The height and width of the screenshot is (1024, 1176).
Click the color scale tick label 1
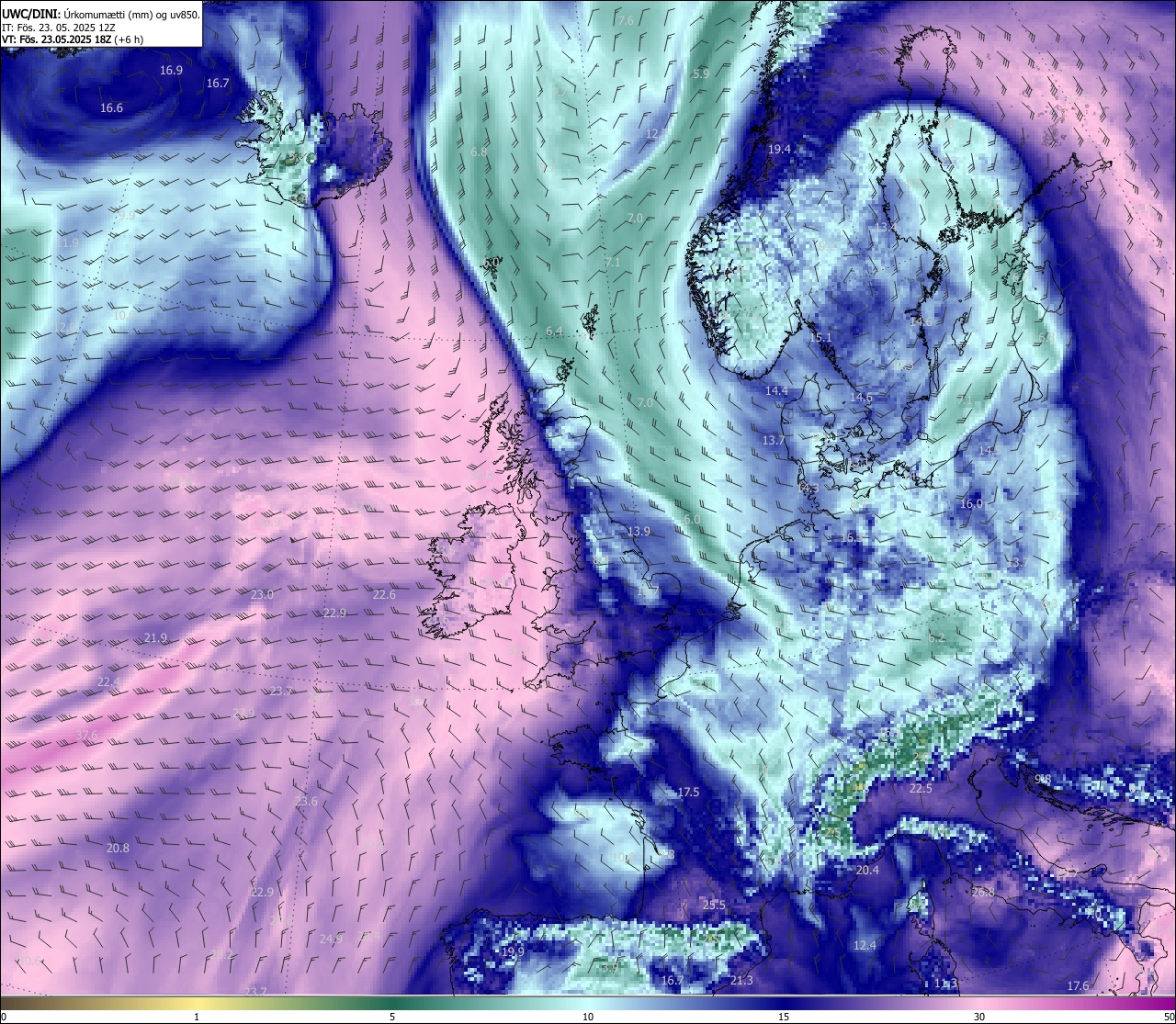click(x=197, y=1017)
